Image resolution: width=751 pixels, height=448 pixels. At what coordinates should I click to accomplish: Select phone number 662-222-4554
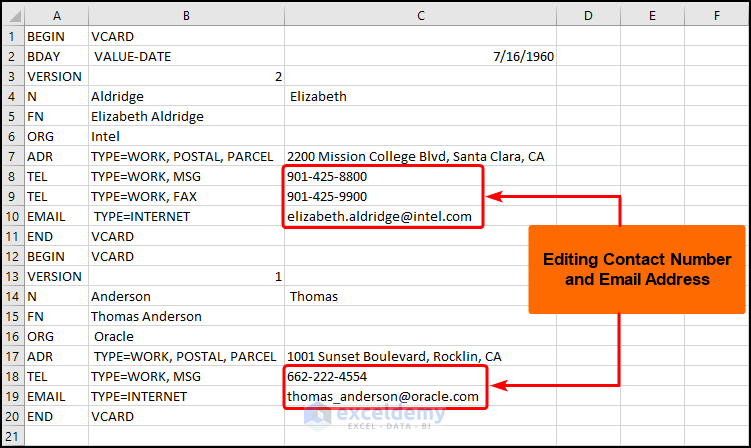point(421,377)
